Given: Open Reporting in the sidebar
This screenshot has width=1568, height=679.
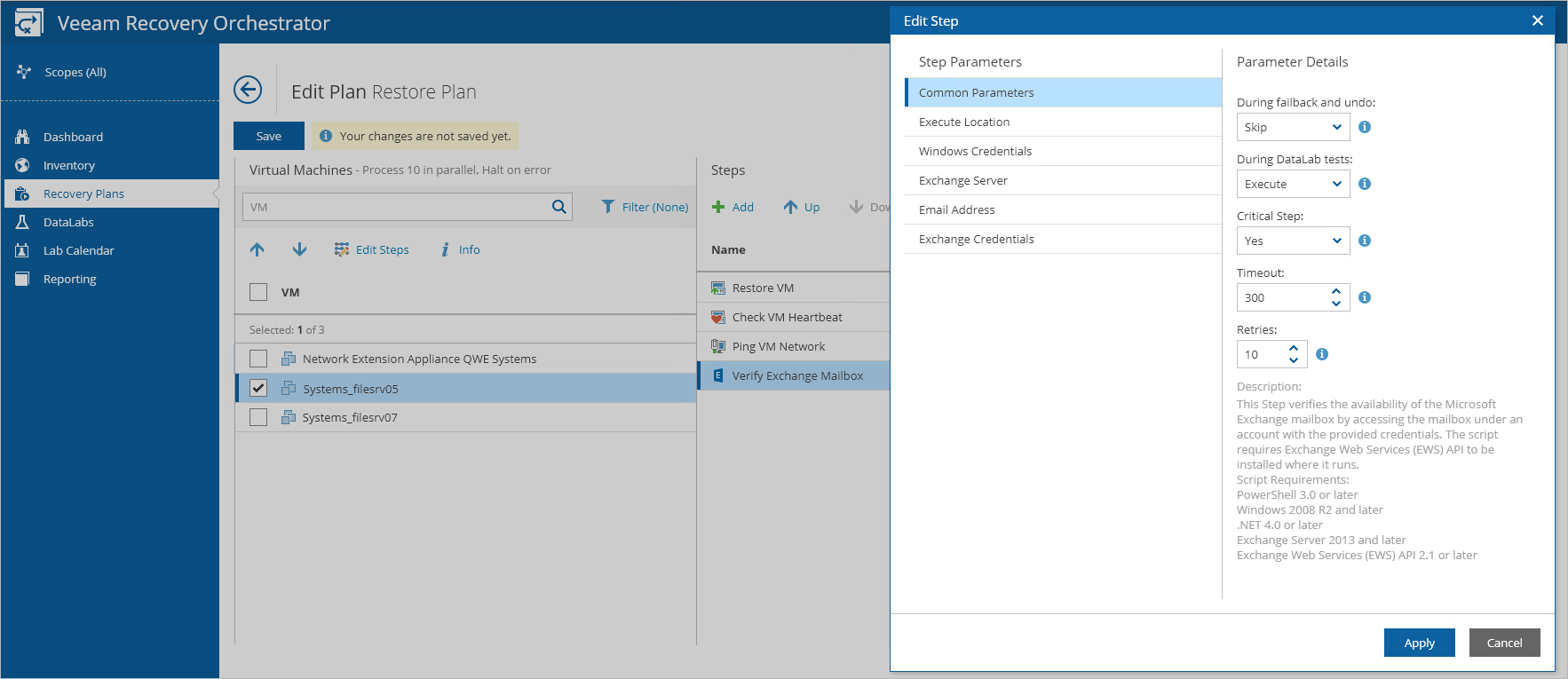Looking at the screenshot, I should [x=69, y=279].
